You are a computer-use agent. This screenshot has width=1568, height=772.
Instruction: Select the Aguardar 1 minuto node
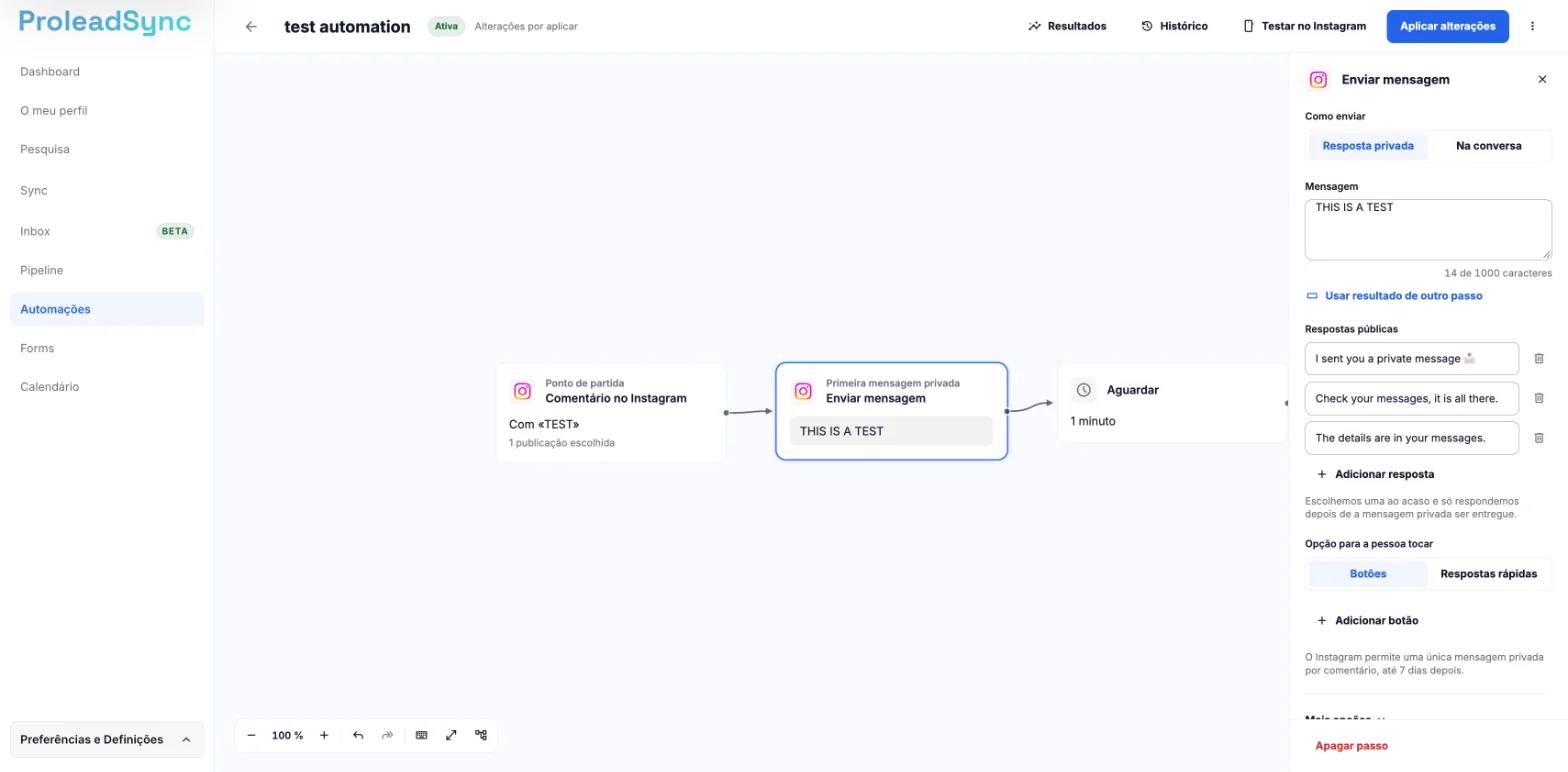coord(1172,403)
